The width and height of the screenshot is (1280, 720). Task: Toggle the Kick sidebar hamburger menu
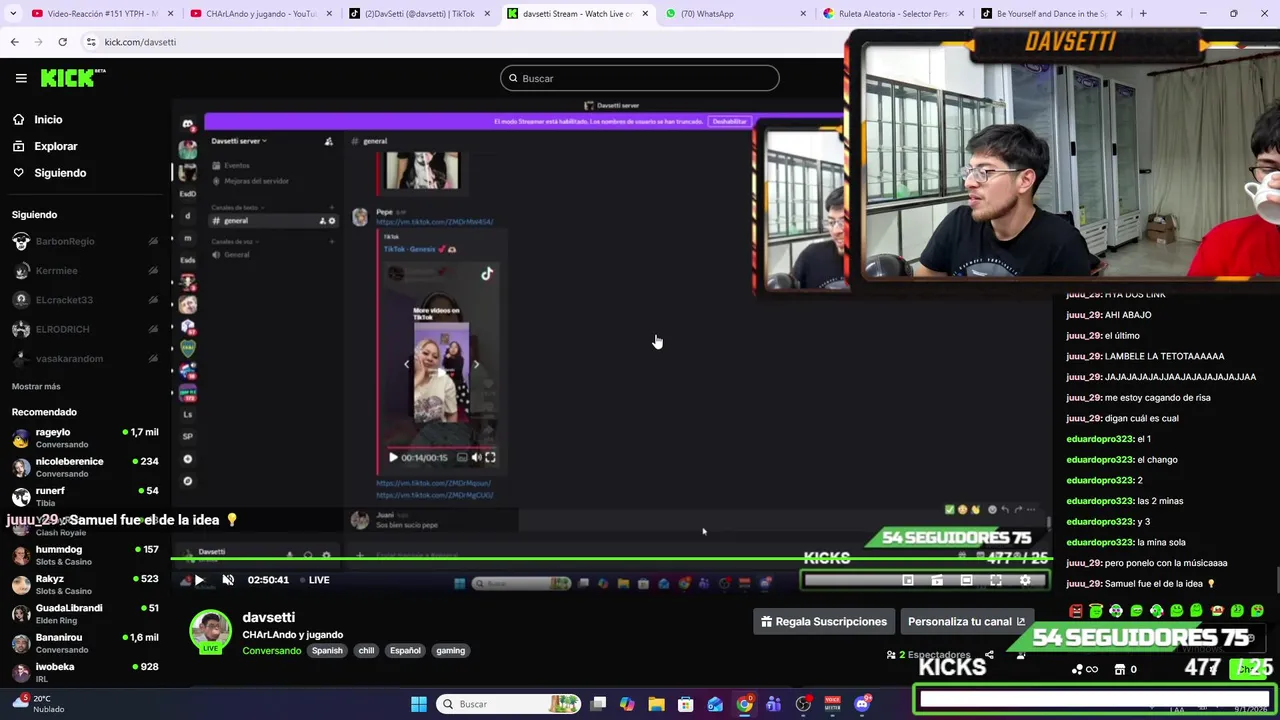coord(21,78)
